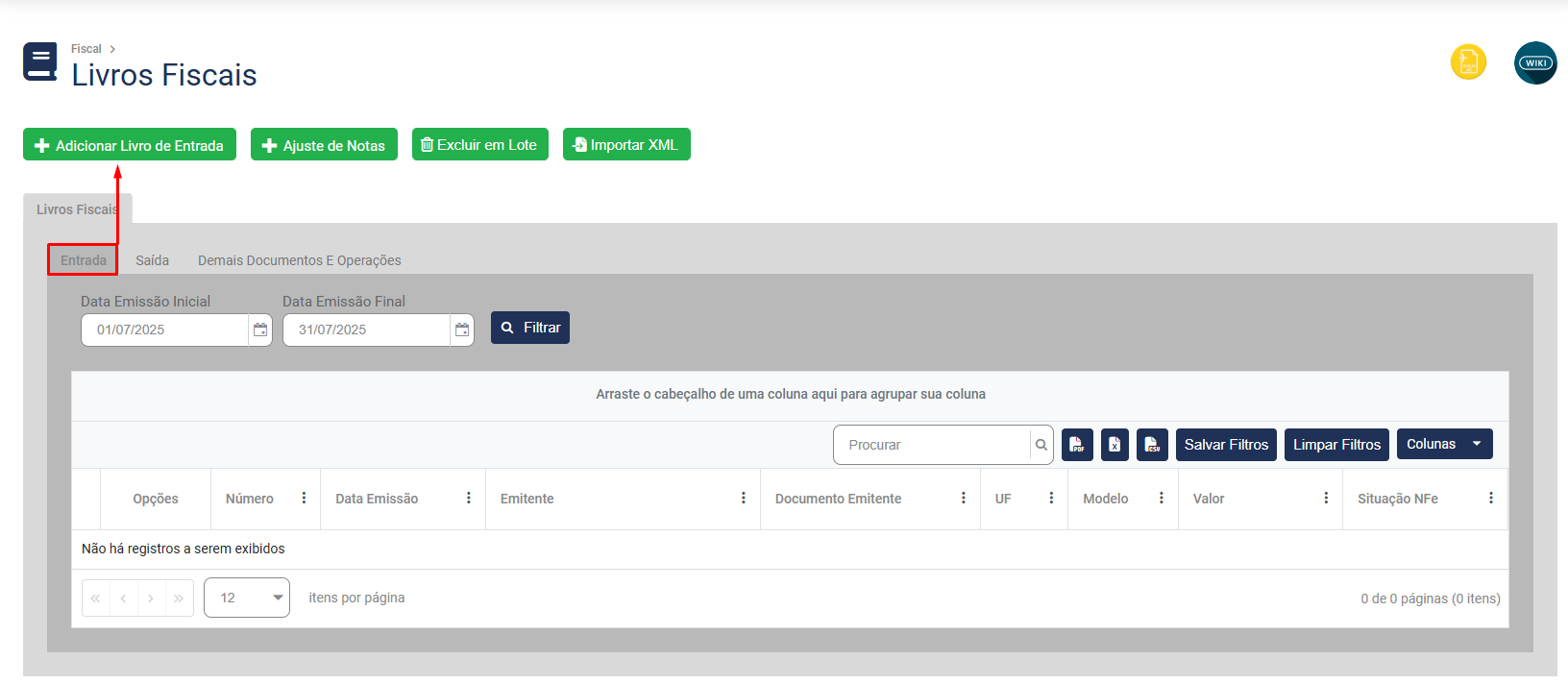Focus the Data Emissão Final date field
Screen dimensions: 1568x684
click(x=366, y=330)
